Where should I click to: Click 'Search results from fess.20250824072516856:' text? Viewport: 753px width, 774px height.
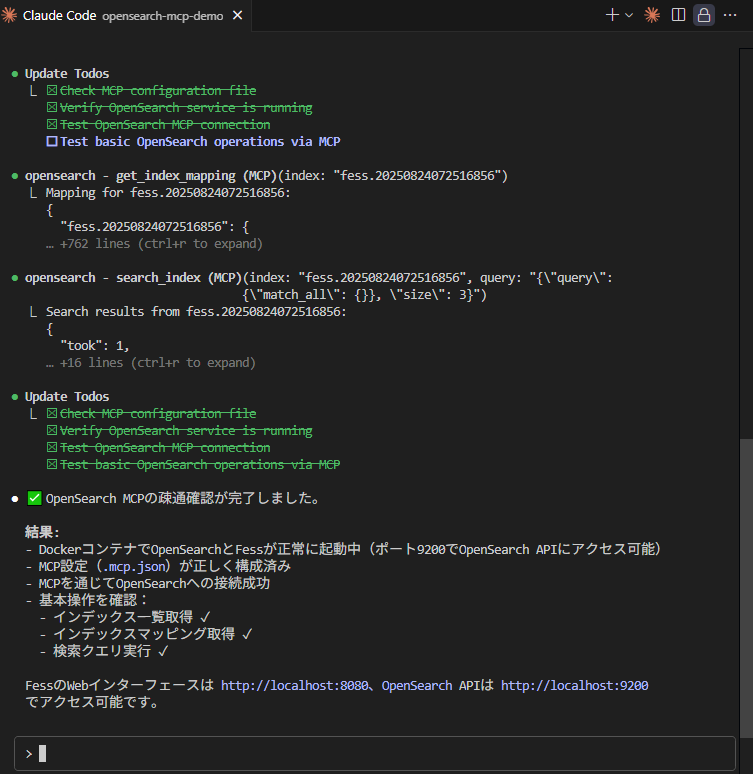[x=196, y=312]
